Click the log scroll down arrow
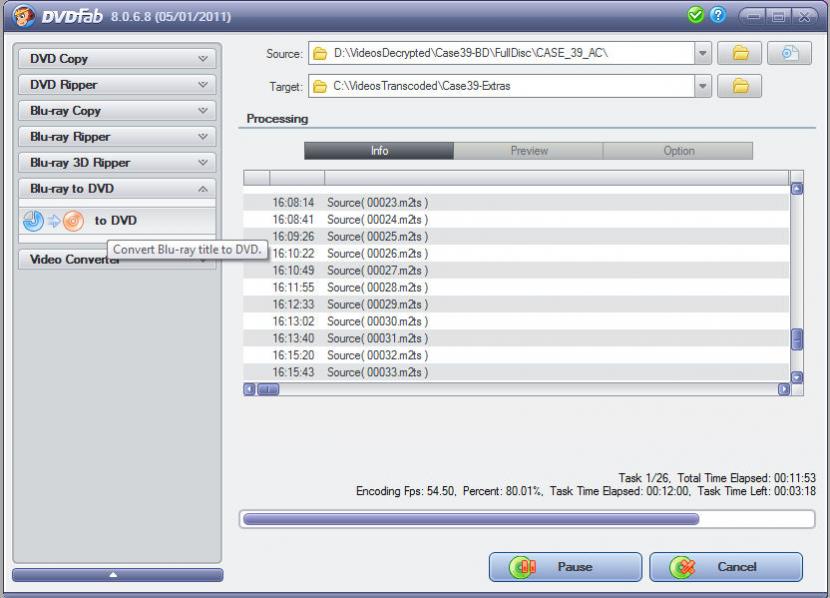 [x=797, y=377]
